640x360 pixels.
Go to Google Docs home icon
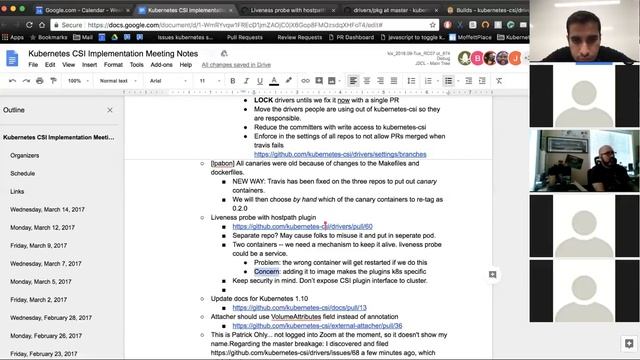click(x=12, y=58)
